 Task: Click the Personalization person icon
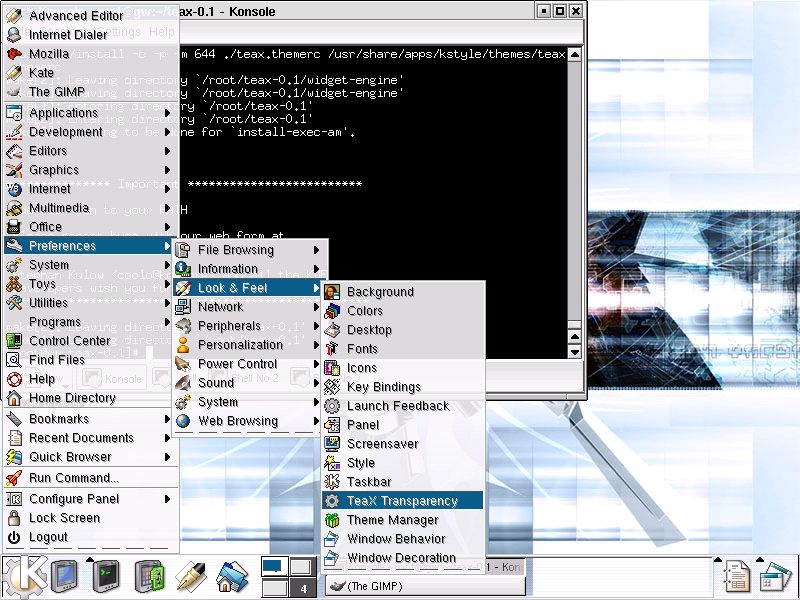click(x=183, y=345)
